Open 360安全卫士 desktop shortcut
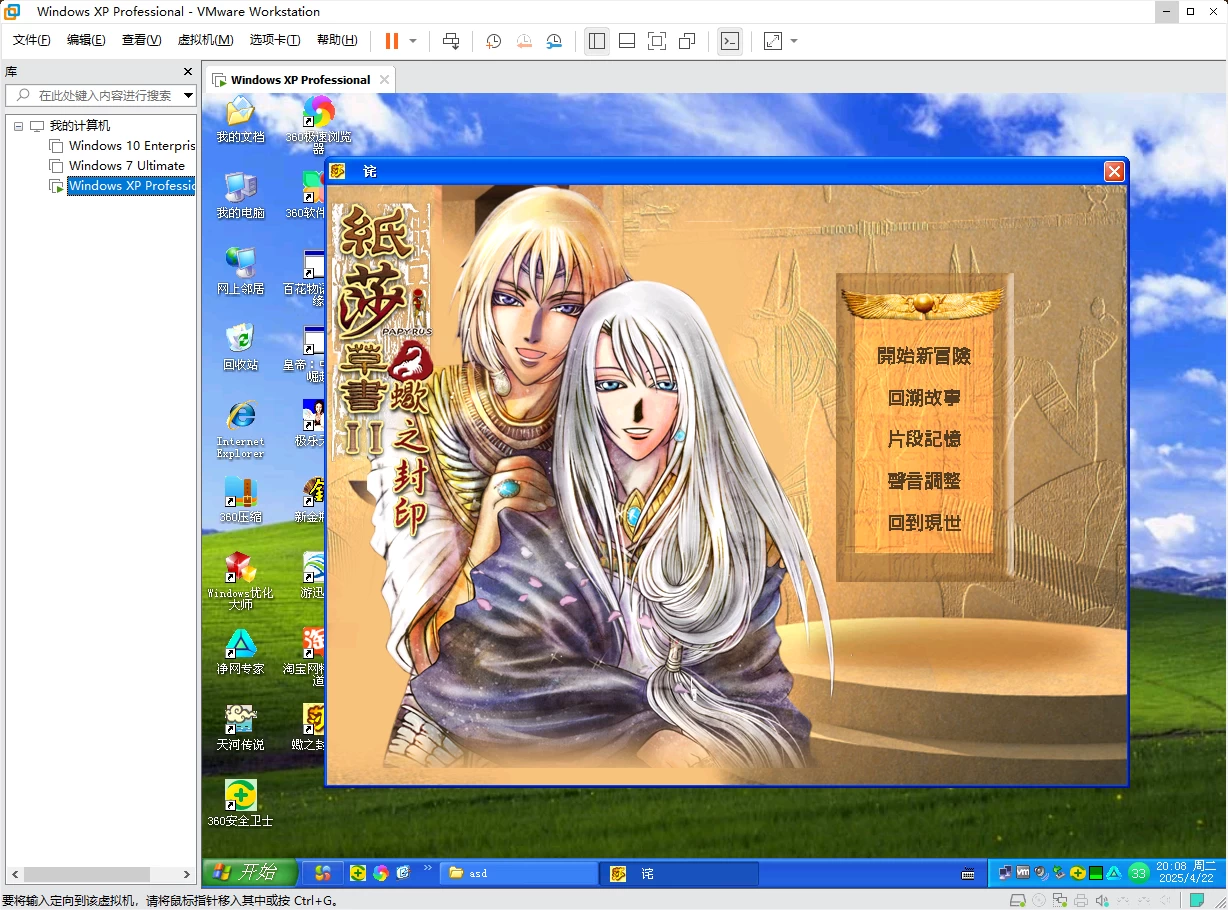The width and height of the screenshot is (1228, 910). click(240, 804)
